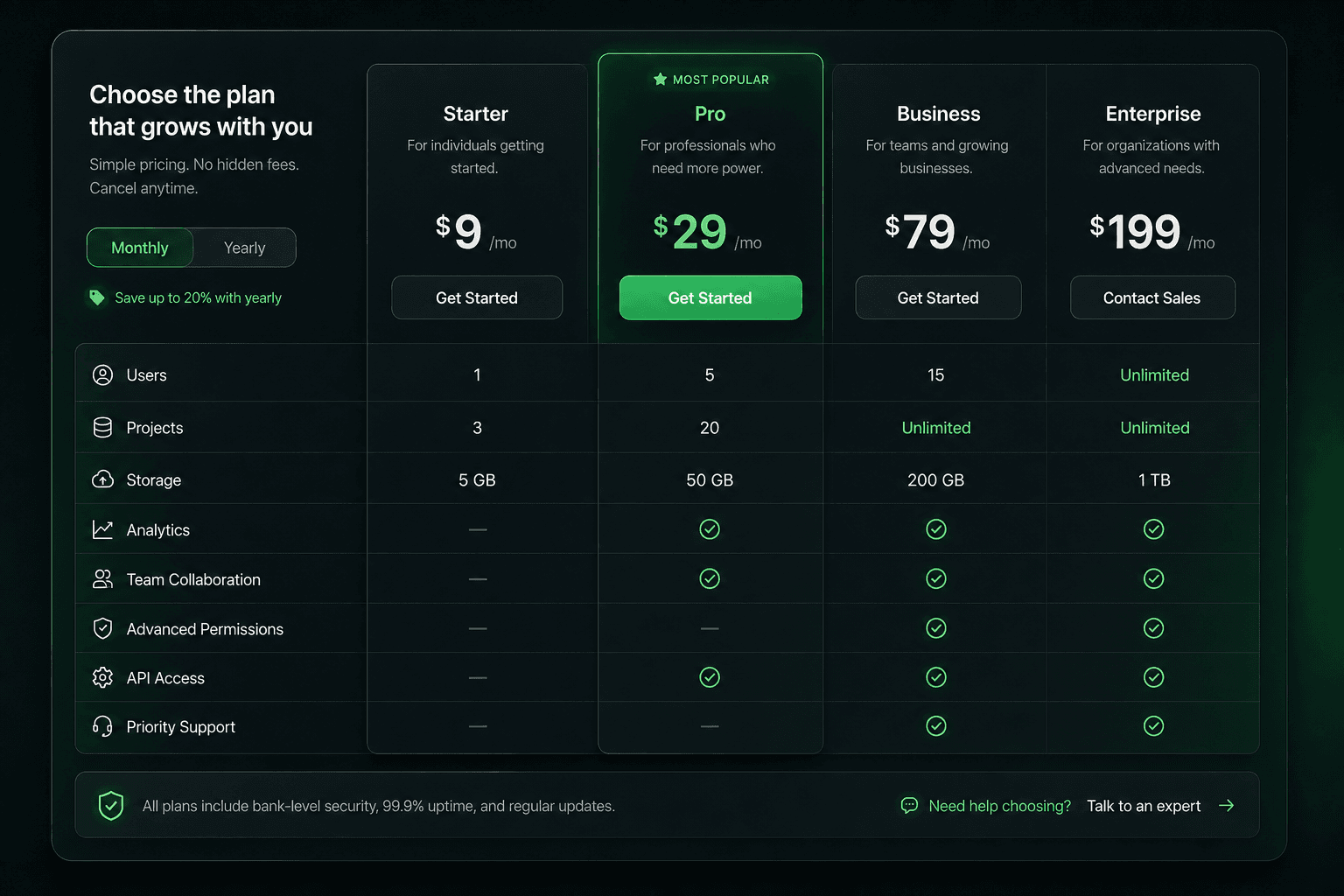This screenshot has width=1344, height=896.
Task: Click the 5 GB storage cell
Action: click(x=477, y=480)
